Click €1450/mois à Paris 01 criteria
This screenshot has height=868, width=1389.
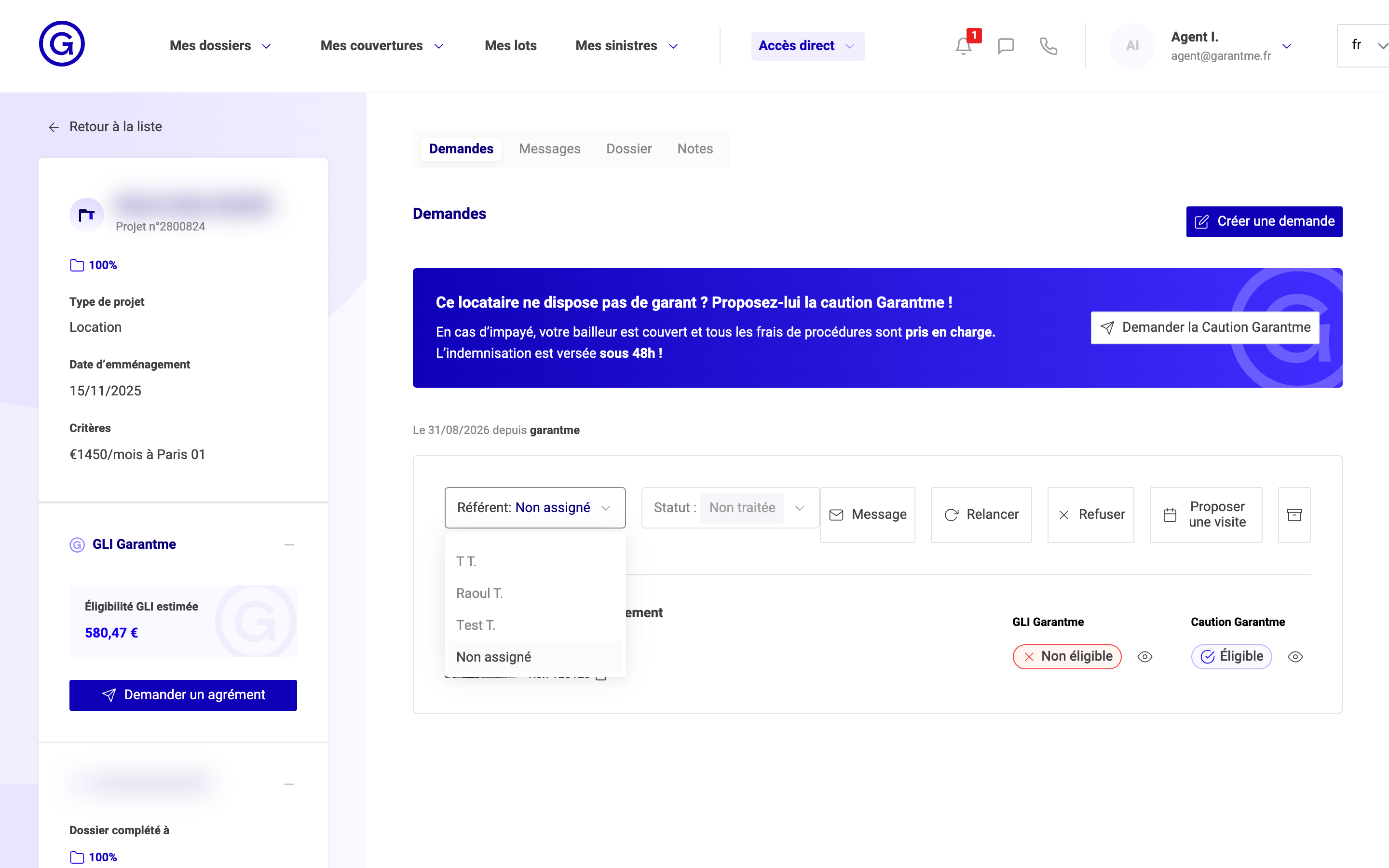137,455
